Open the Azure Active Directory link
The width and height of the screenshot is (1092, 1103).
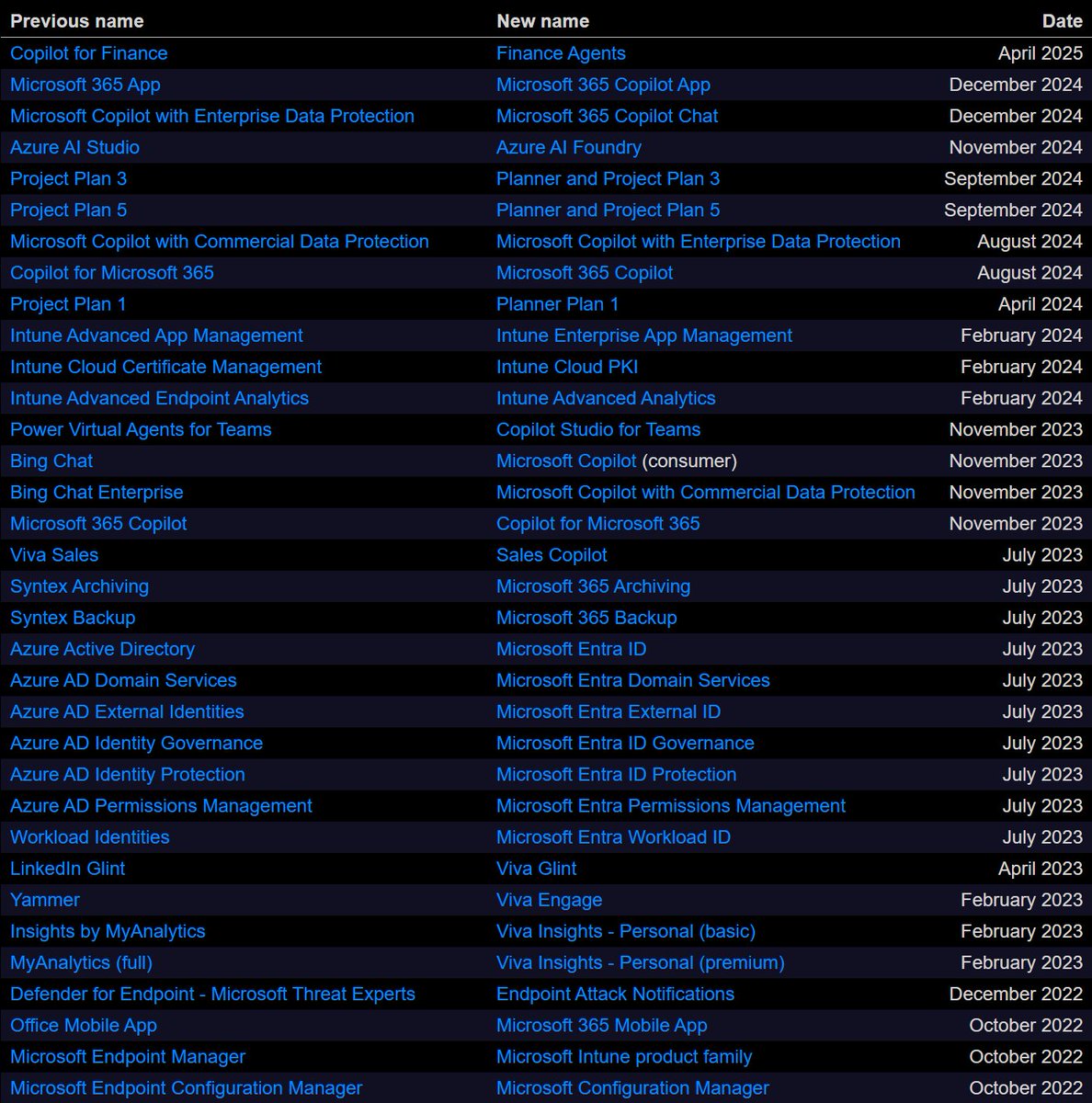pyautogui.click(x=102, y=649)
